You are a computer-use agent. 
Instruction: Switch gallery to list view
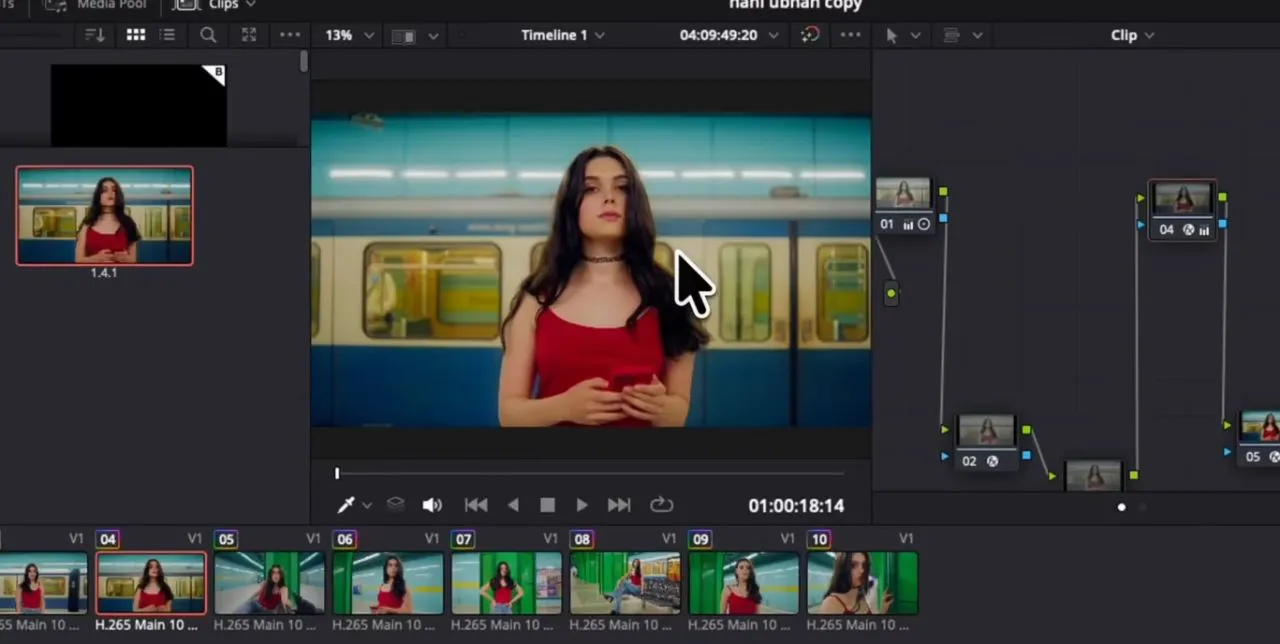(168, 35)
